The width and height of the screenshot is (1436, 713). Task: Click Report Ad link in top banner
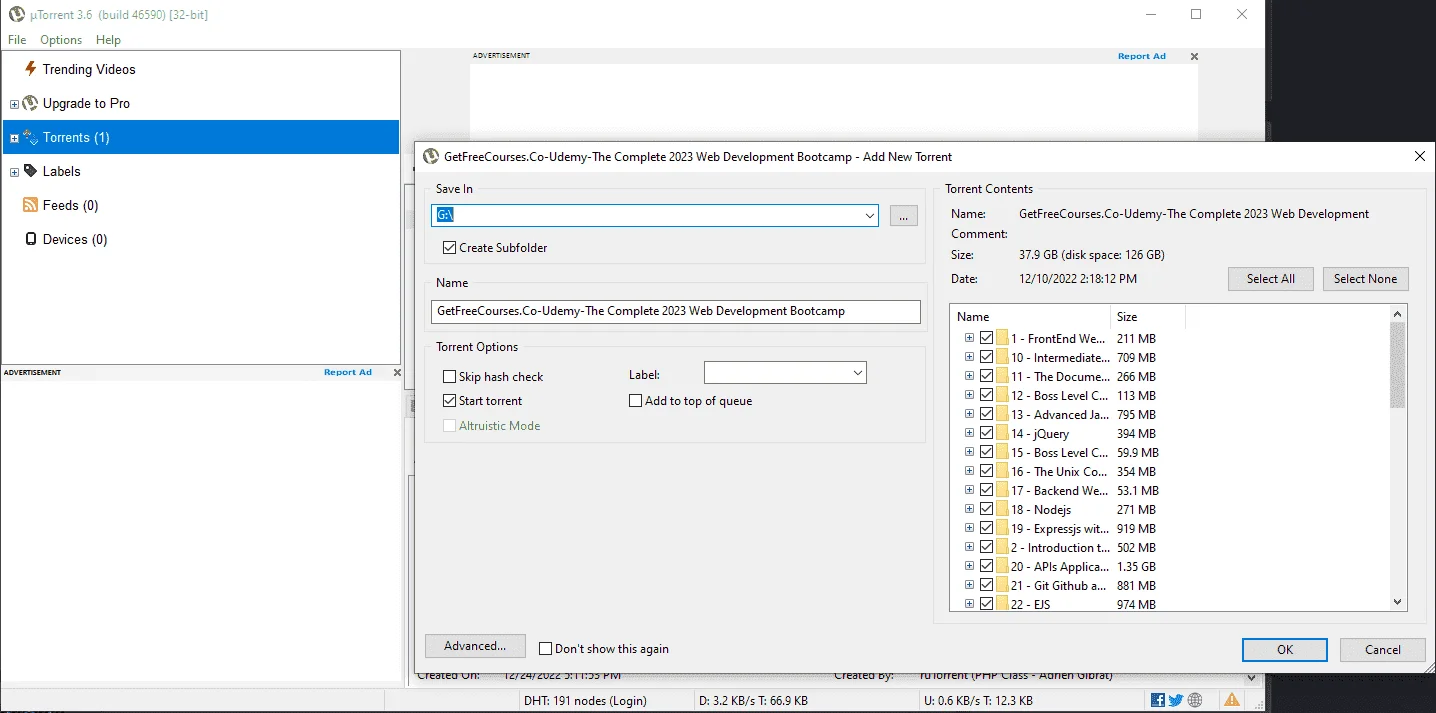click(x=1142, y=56)
